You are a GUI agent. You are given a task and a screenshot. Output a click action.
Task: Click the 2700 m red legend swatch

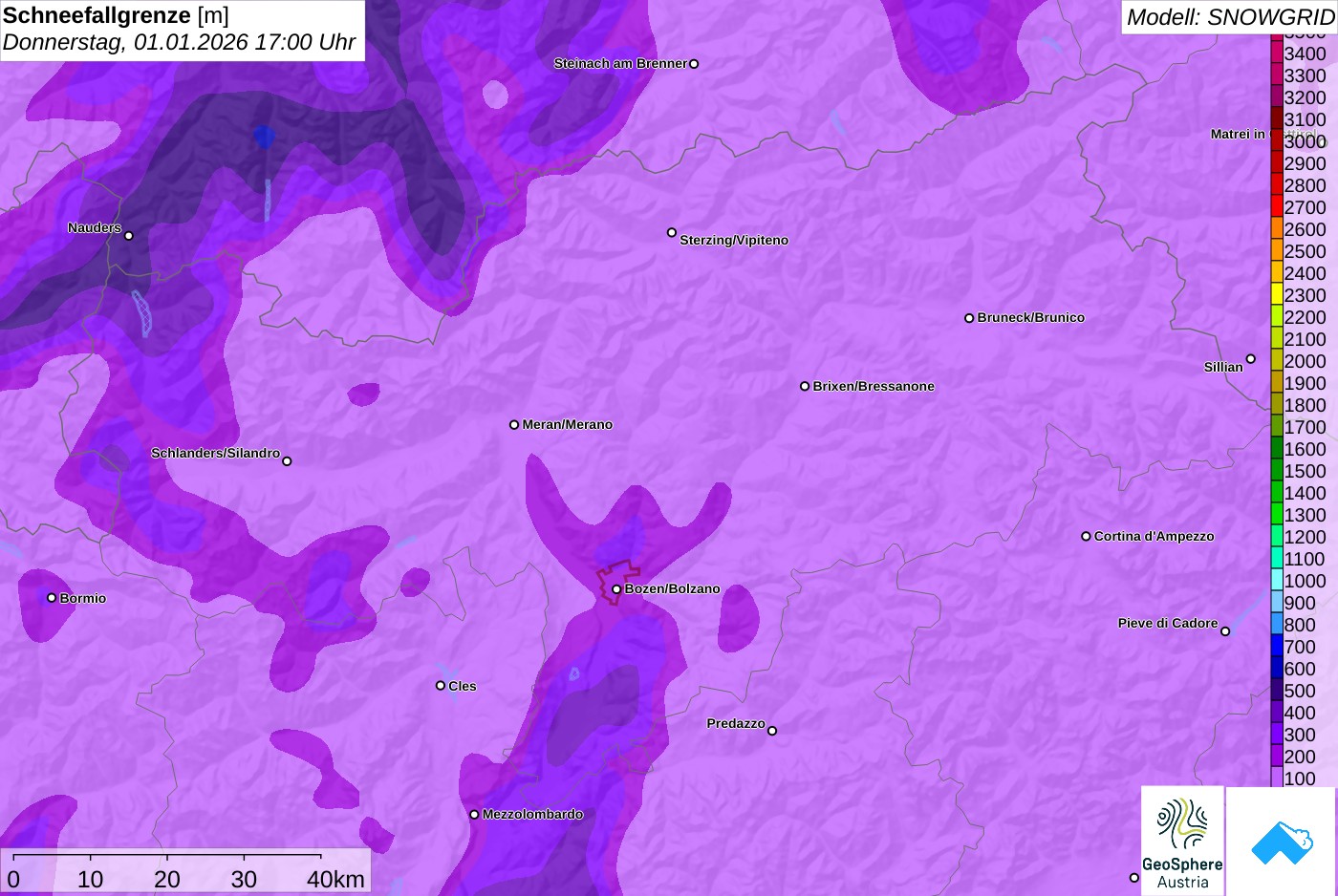(x=1277, y=207)
